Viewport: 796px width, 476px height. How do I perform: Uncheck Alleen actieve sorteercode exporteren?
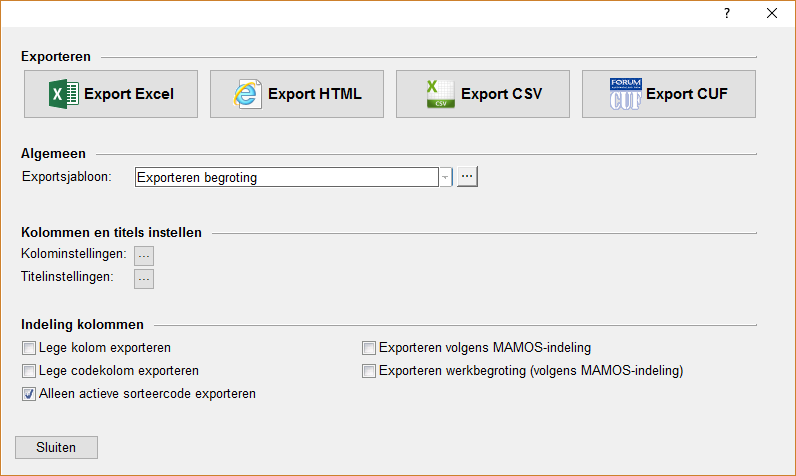29,394
